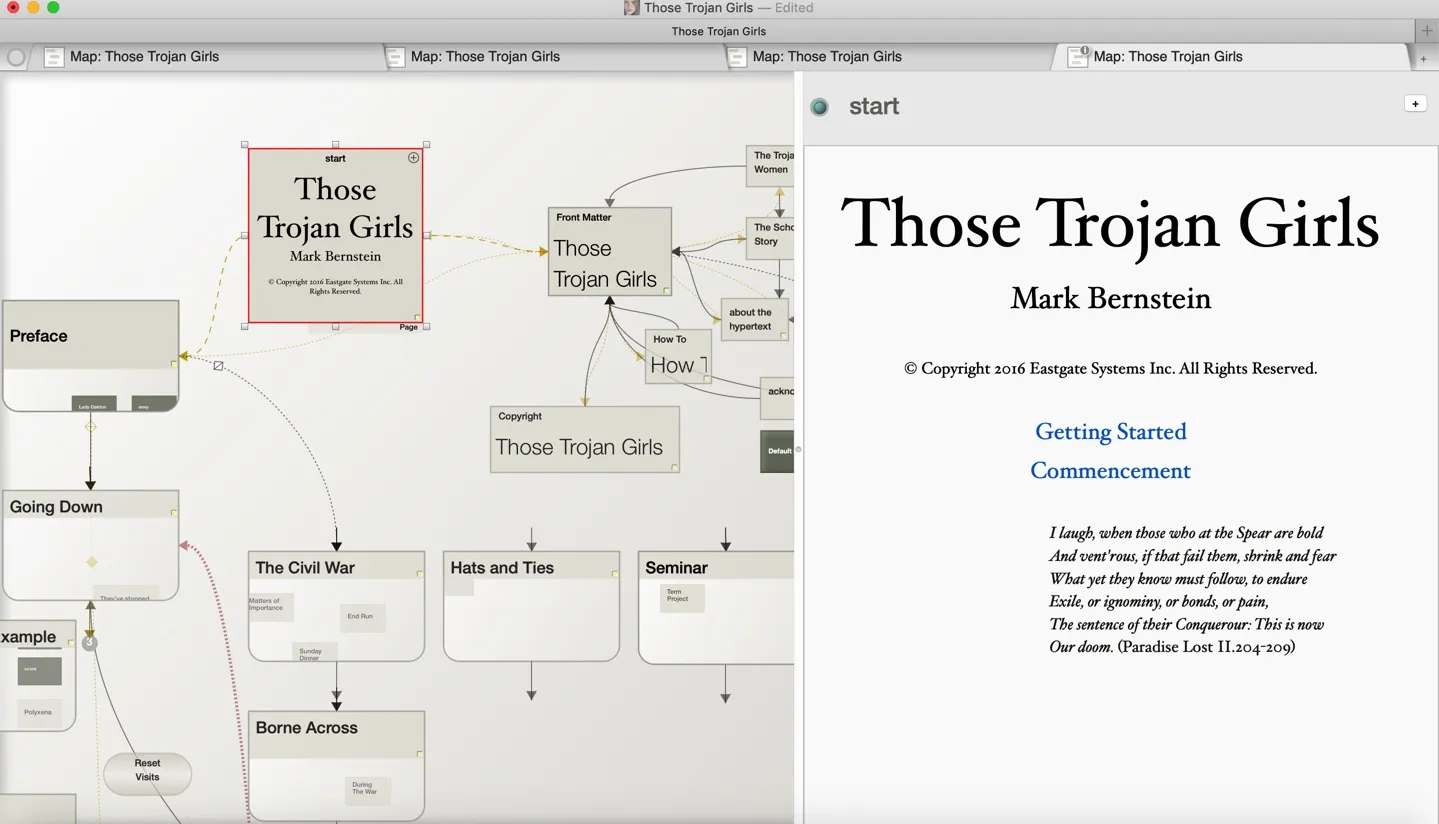1439x824 pixels.
Task: Click the small link square on the dotted Preface link
Action: pos(218,366)
